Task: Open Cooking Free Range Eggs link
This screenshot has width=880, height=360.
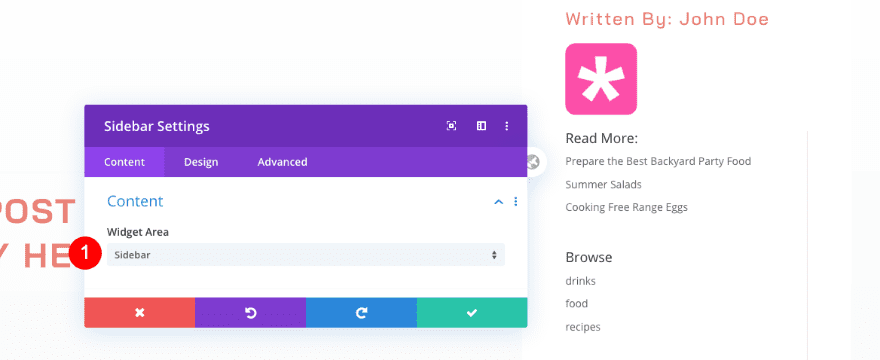Action: point(626,207)
